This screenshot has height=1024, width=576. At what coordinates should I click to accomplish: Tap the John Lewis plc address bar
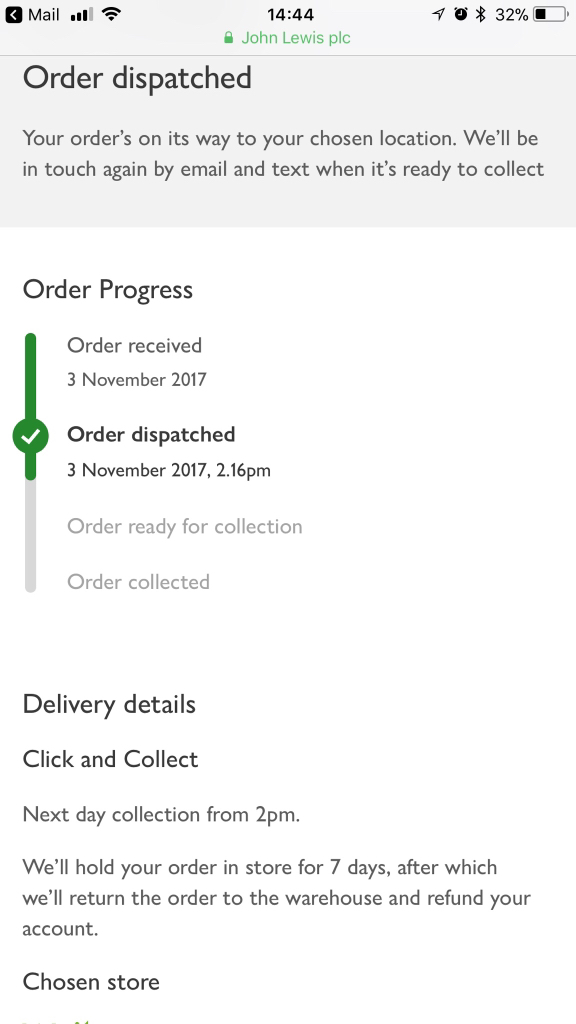coord(287,38)
